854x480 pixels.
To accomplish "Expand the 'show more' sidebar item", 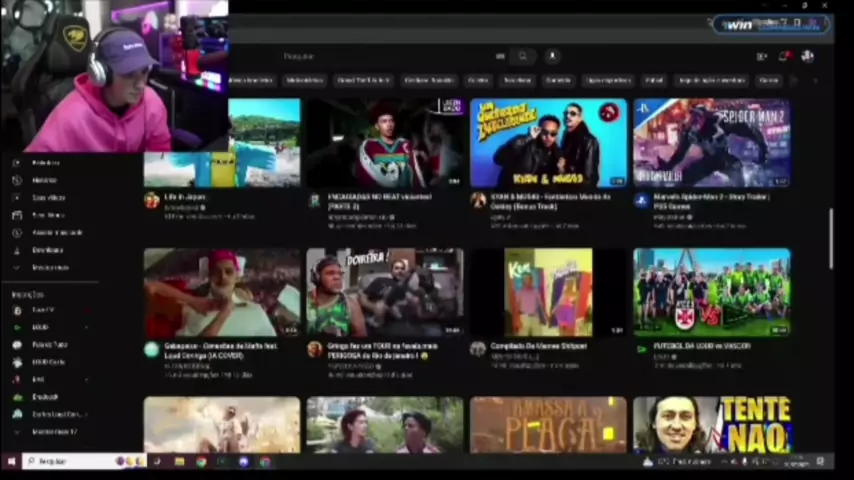I will (17, 268).
